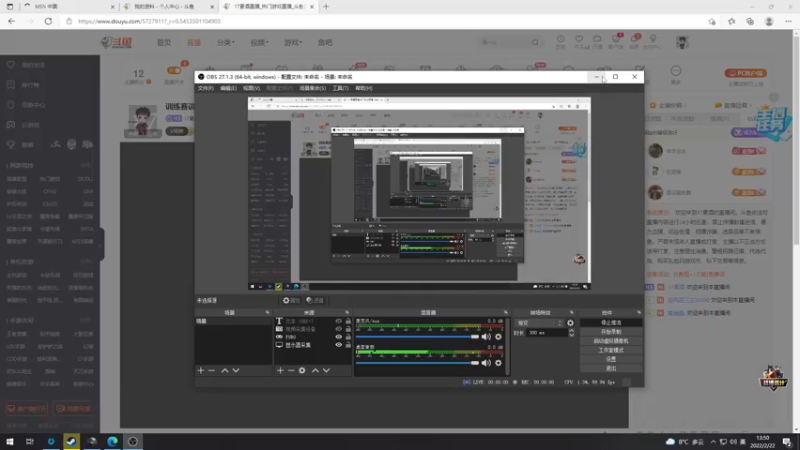800x450 pixels.
Task: Remove the selected source with the minus icon
Action: (291, 370)
